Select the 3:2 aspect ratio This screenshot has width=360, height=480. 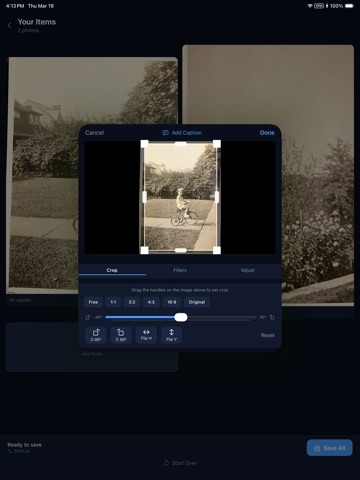coord(132,302)
